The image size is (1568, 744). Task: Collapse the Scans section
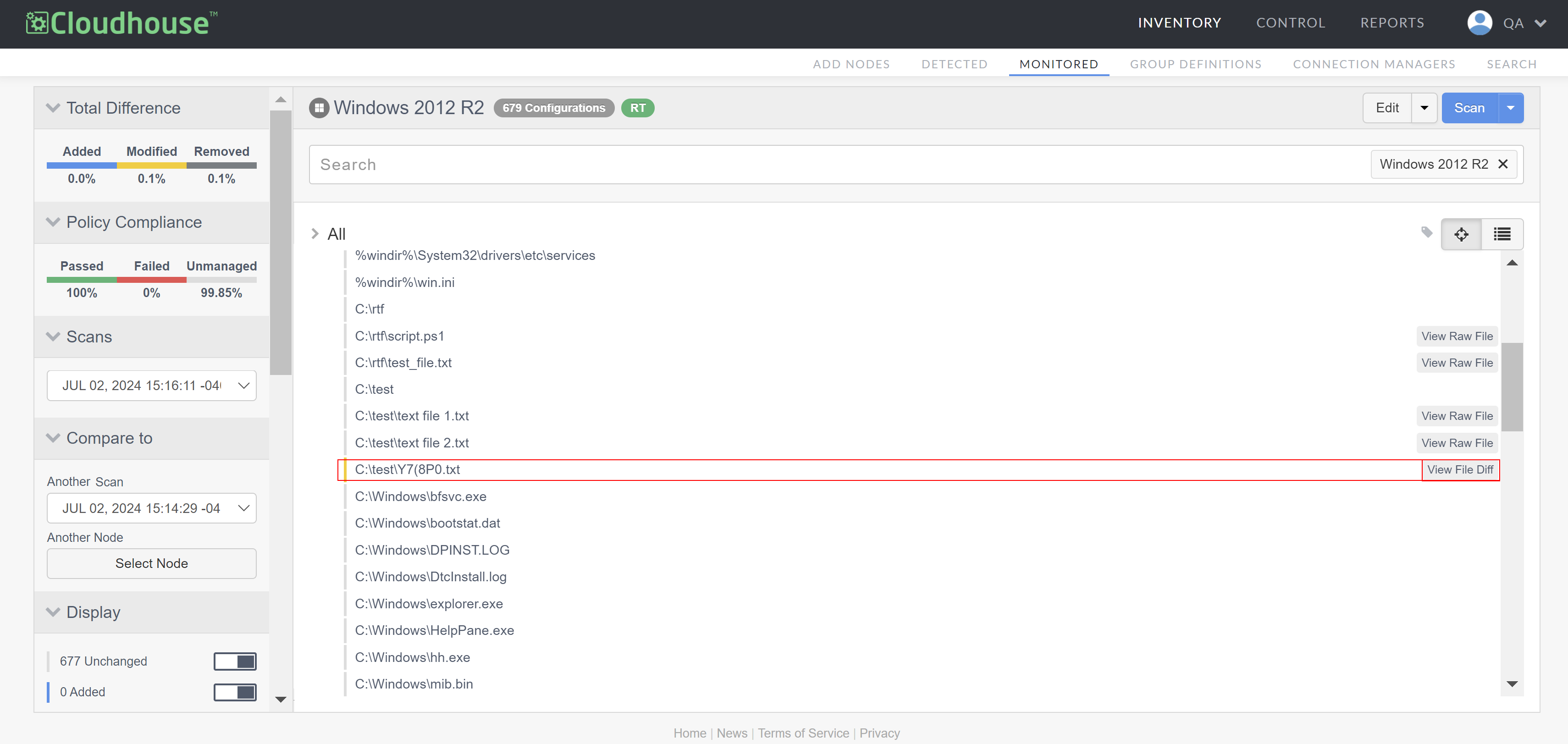pyautogui.click(x=53, y=336)
